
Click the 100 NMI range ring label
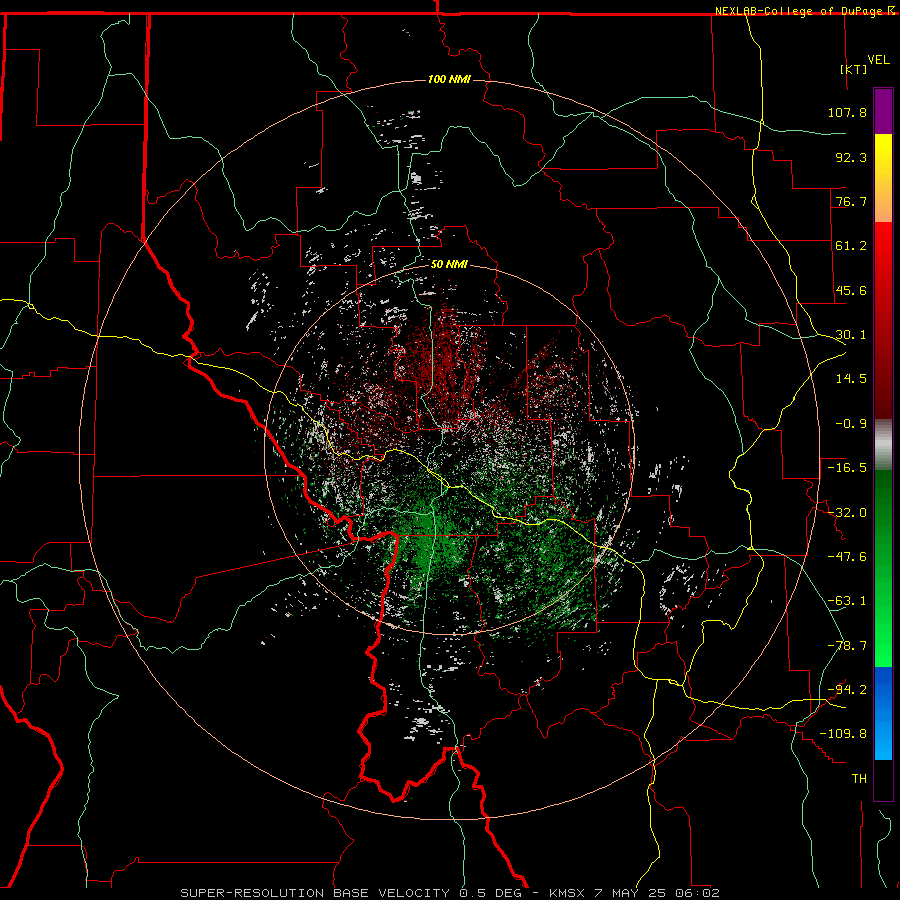(x=449, y=79)
